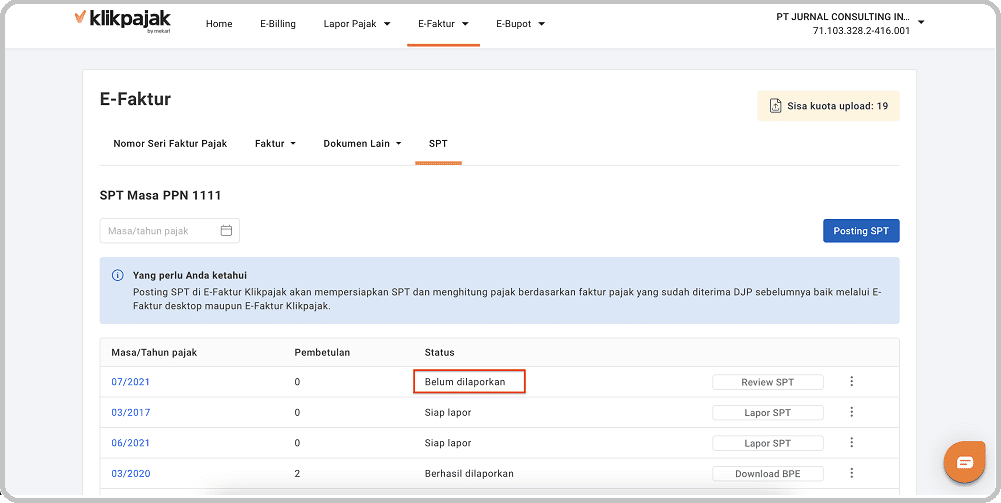
Task: Click the 'Berhasil dilaporkan' status text
Action: [x=469, y=474]
